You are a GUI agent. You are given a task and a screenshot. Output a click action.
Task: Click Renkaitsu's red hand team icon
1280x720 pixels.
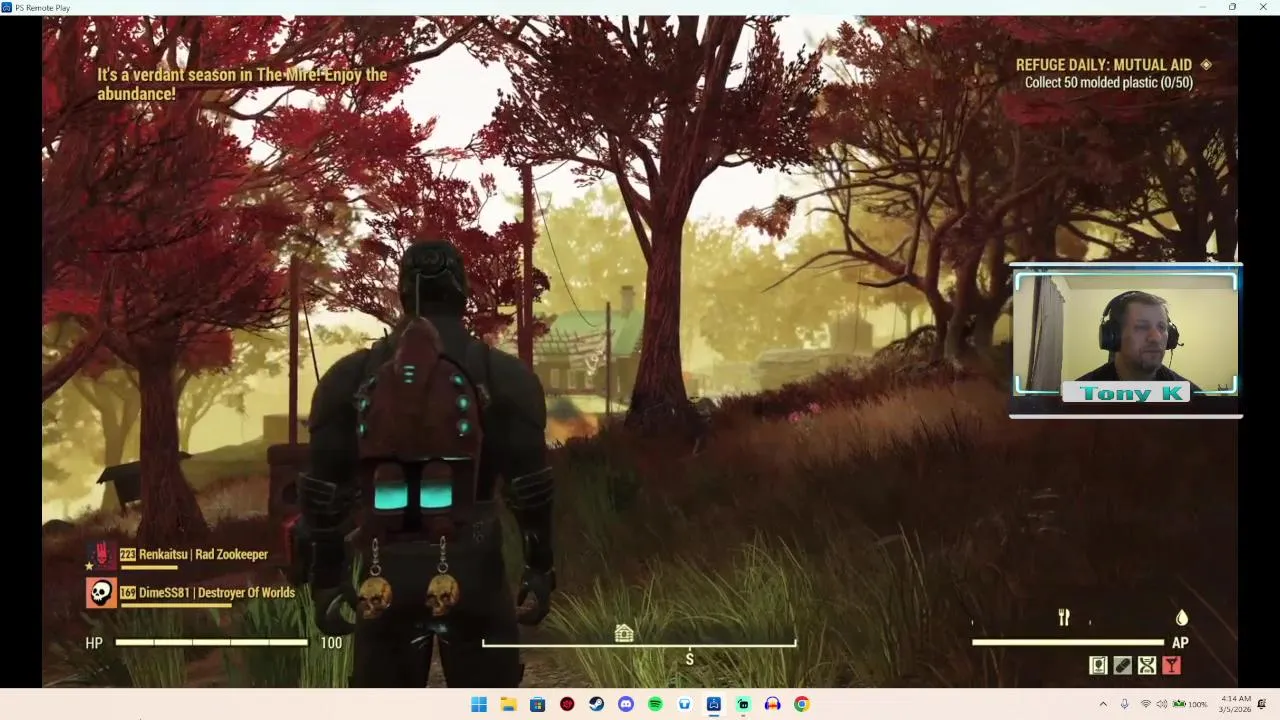tap(101, 555)
